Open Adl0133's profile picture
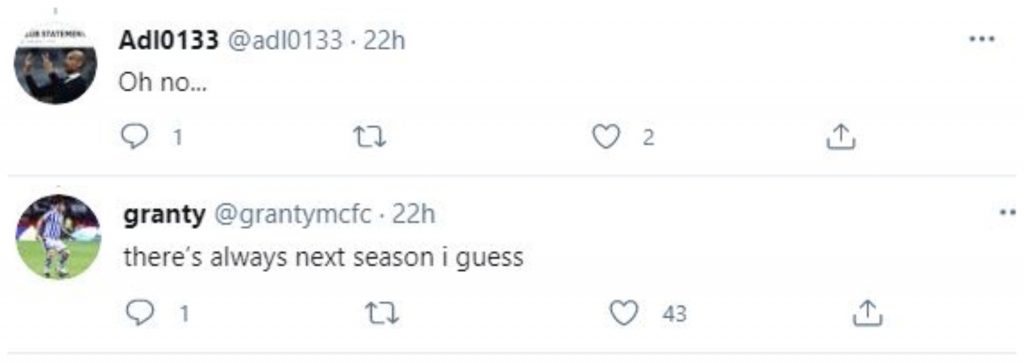Image resolution: width=1024 pixels, height=363 pixels. tap(56, 65)
